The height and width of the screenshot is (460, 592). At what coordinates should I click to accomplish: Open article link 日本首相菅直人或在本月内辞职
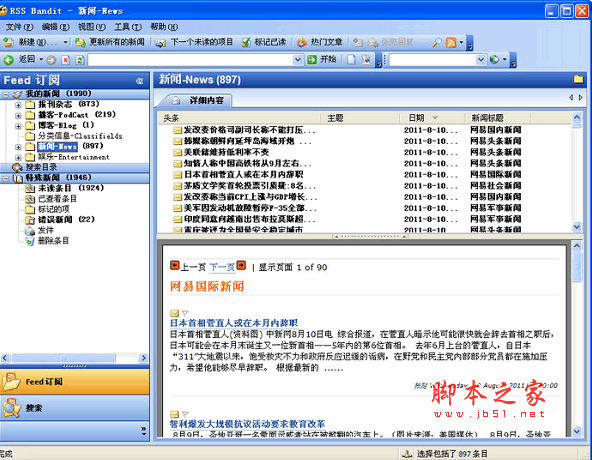pos(234,323)
